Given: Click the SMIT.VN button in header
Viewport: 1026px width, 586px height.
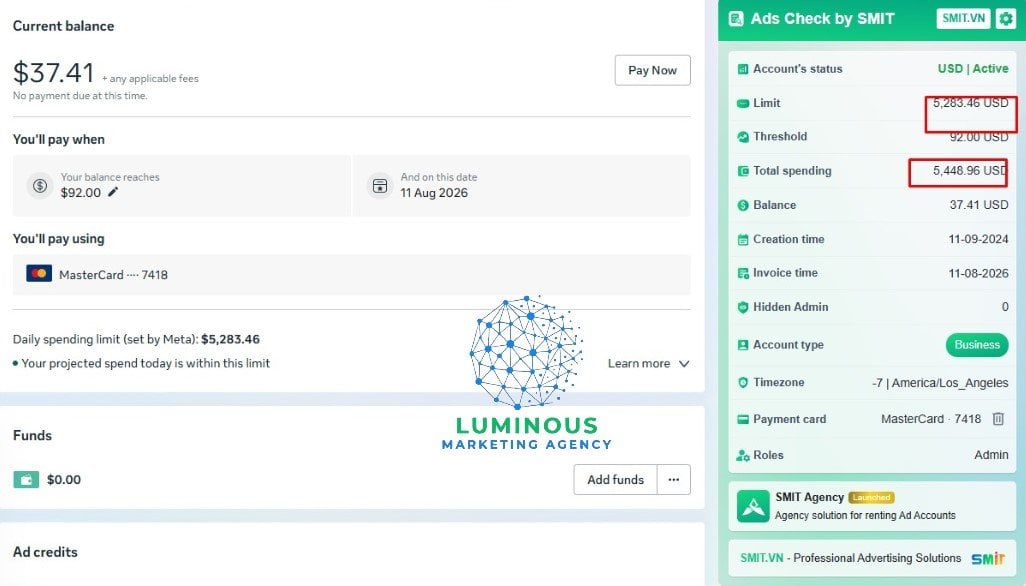Looking at the screenshot, I should tap(963, 18).
